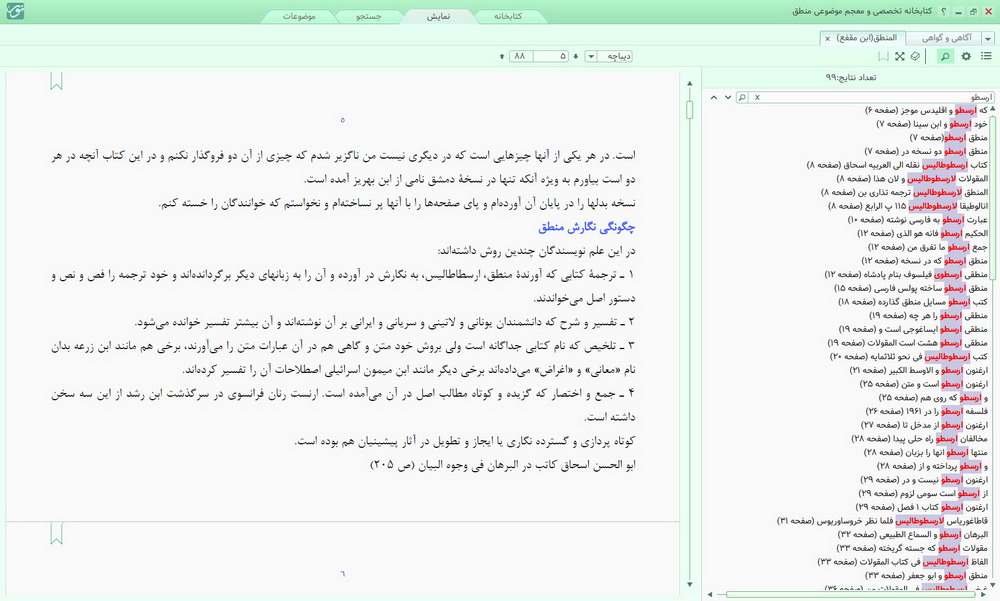Select the آگاهی و گواهی document tab

click(x=945, y=38)
